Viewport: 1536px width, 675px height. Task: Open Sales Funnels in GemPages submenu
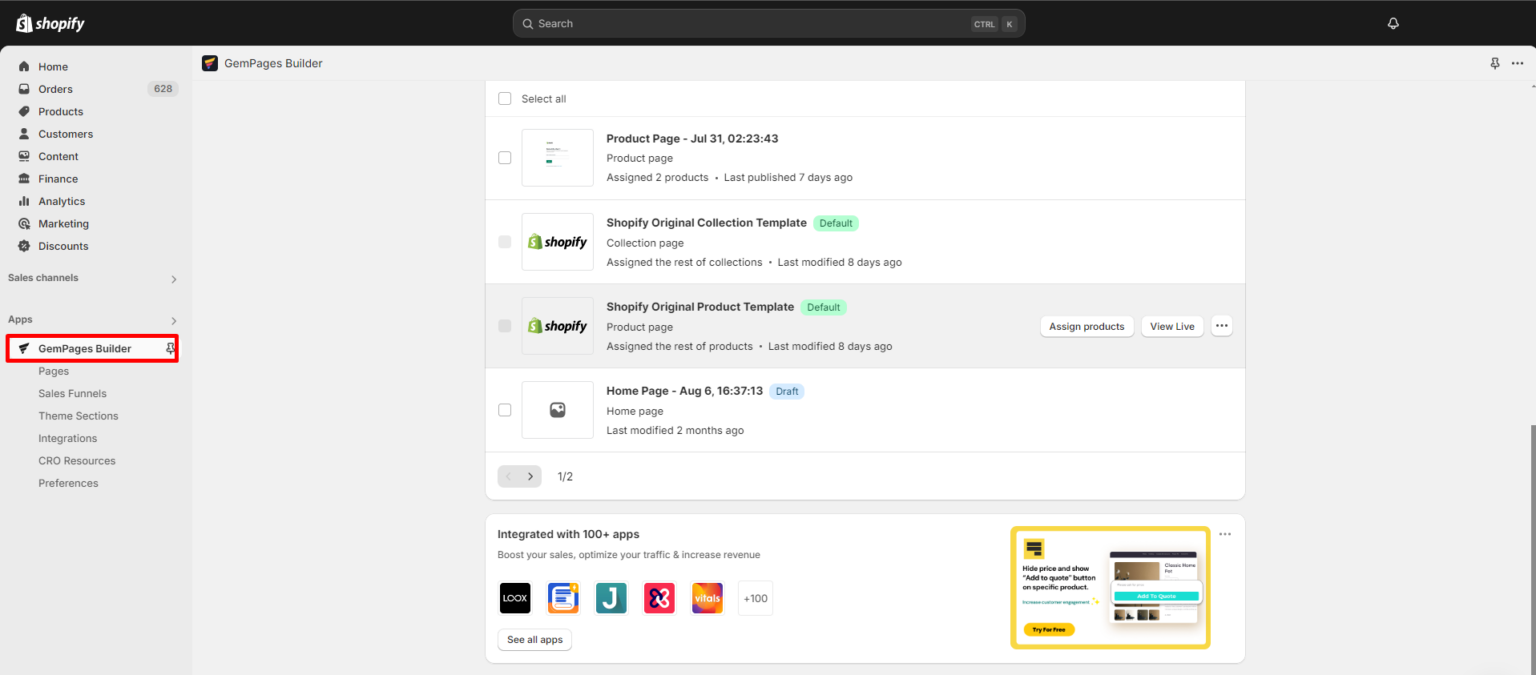coord(72,394)
